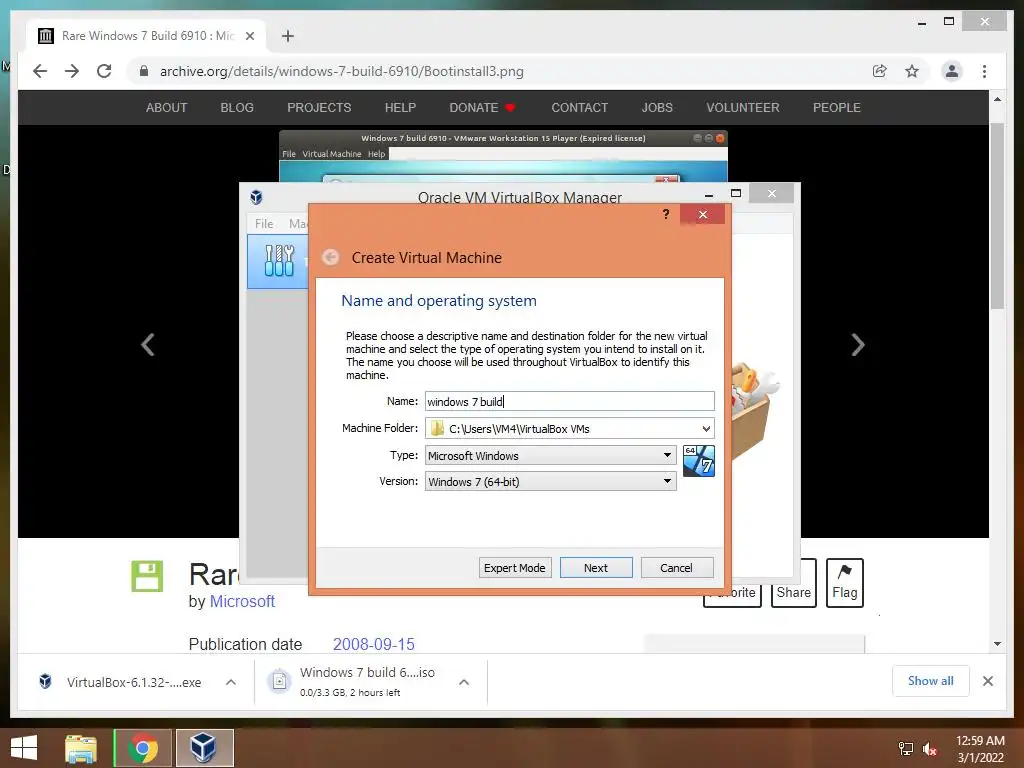Open a new Chrome tab

(287, 36)
